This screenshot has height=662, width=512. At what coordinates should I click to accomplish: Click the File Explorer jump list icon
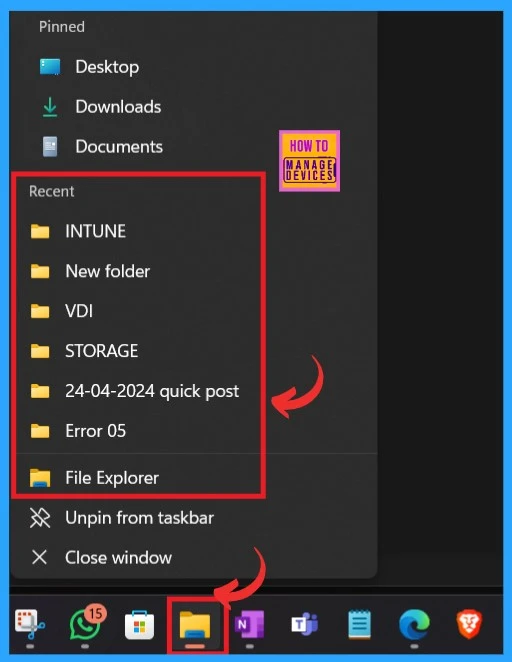click(x=40, y=478)
